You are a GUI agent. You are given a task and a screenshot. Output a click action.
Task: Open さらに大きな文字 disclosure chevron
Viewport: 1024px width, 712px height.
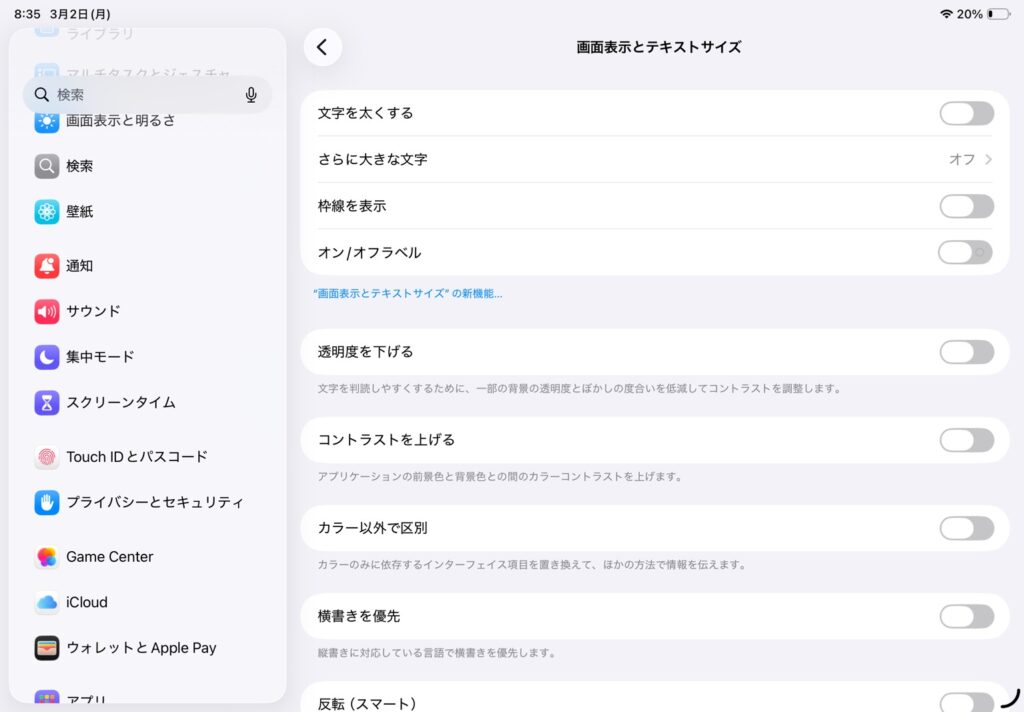tap(987, 160)
